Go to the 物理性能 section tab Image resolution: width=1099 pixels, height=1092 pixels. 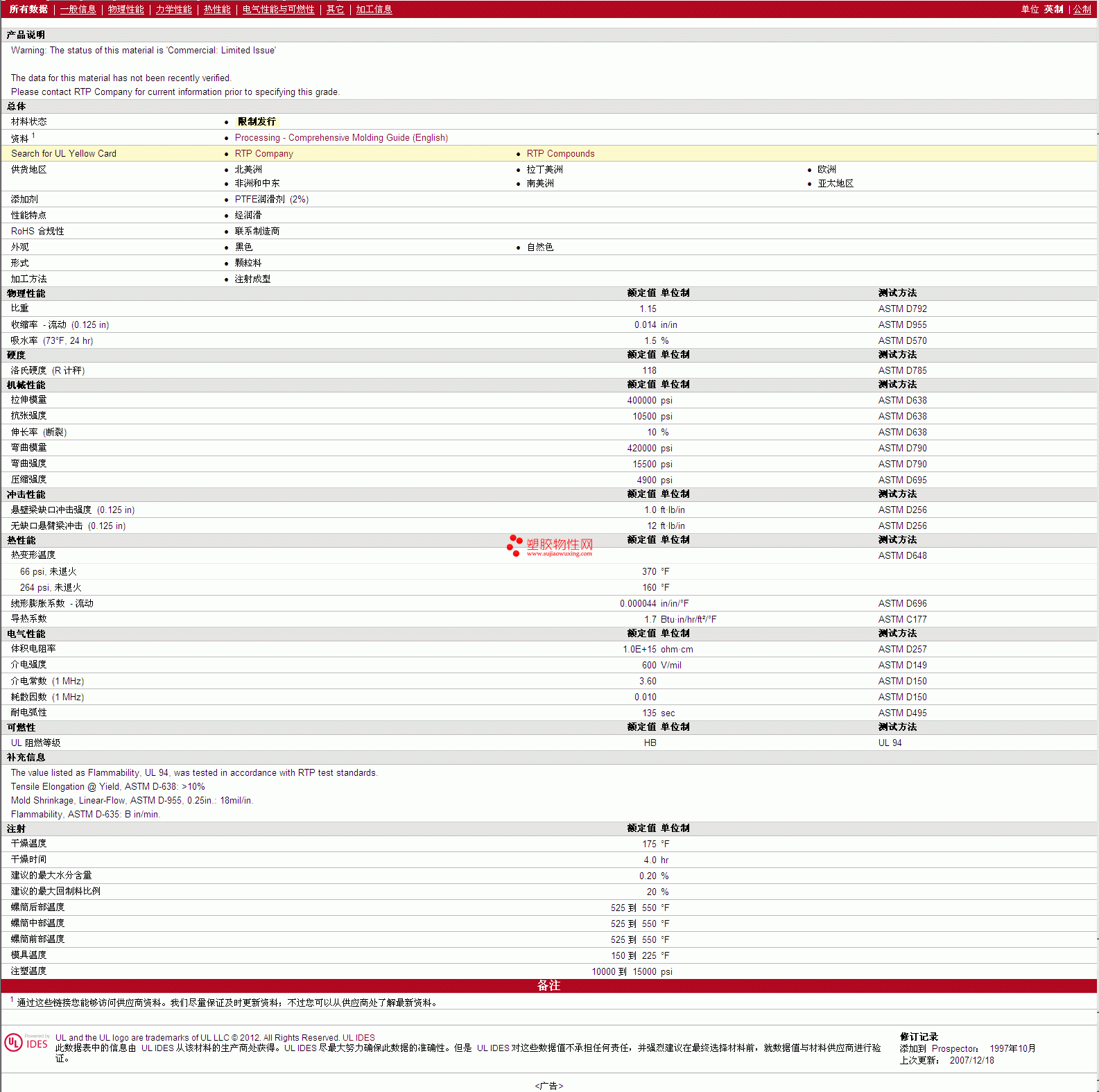point(126,10)
